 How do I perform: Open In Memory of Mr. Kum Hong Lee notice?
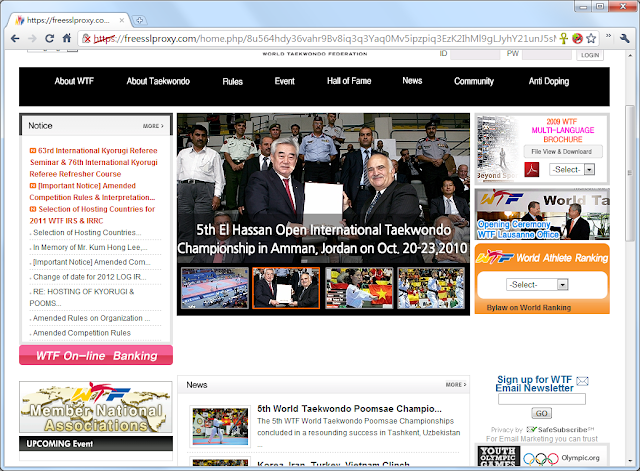pyautogui.click(x=90, y=247)
